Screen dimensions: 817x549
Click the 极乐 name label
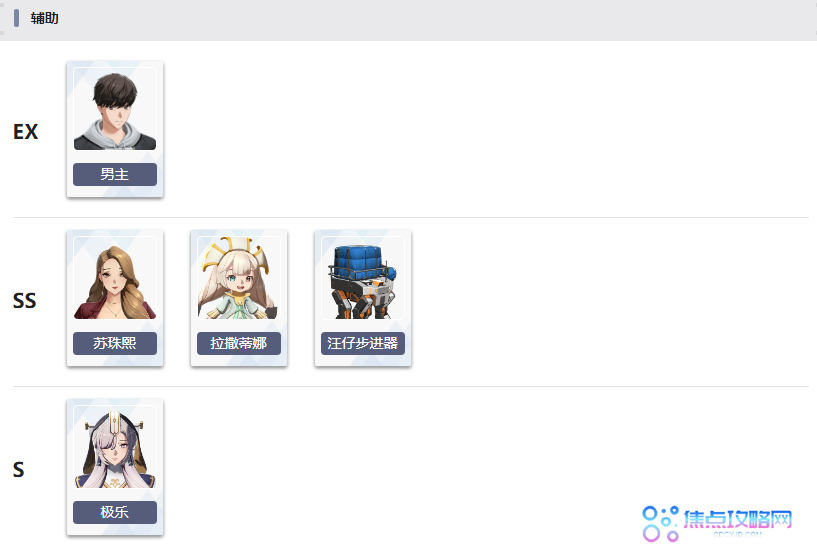point(115,513)
